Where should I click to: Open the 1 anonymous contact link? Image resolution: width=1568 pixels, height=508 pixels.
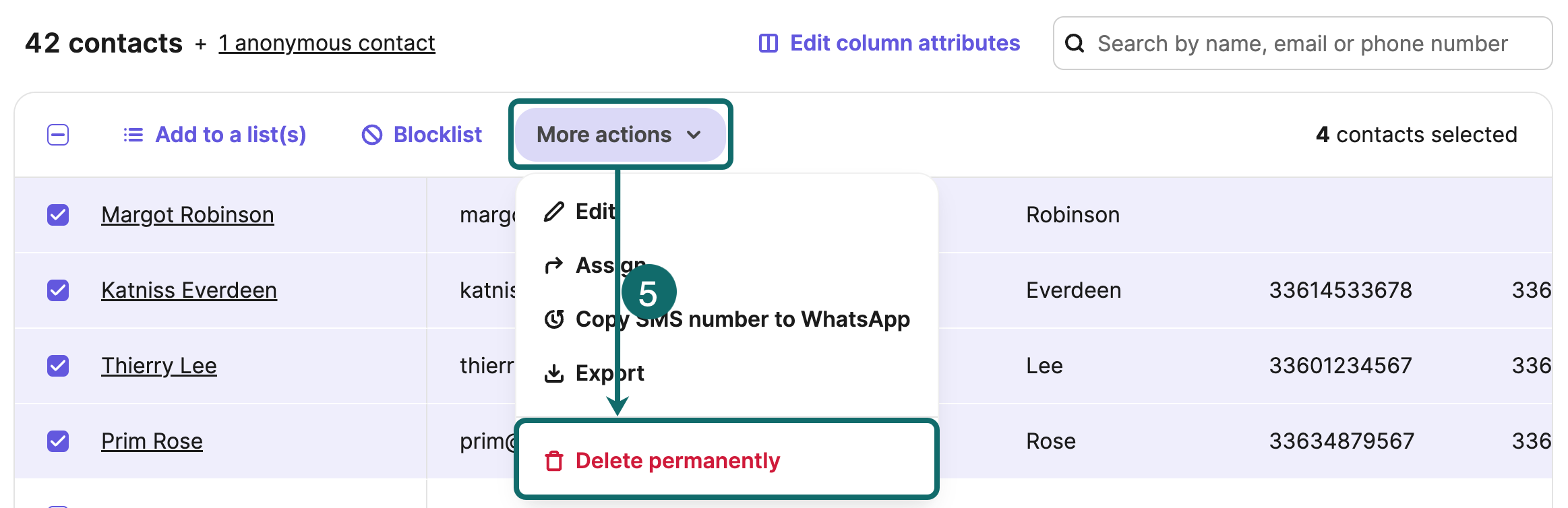coord(326,43)
